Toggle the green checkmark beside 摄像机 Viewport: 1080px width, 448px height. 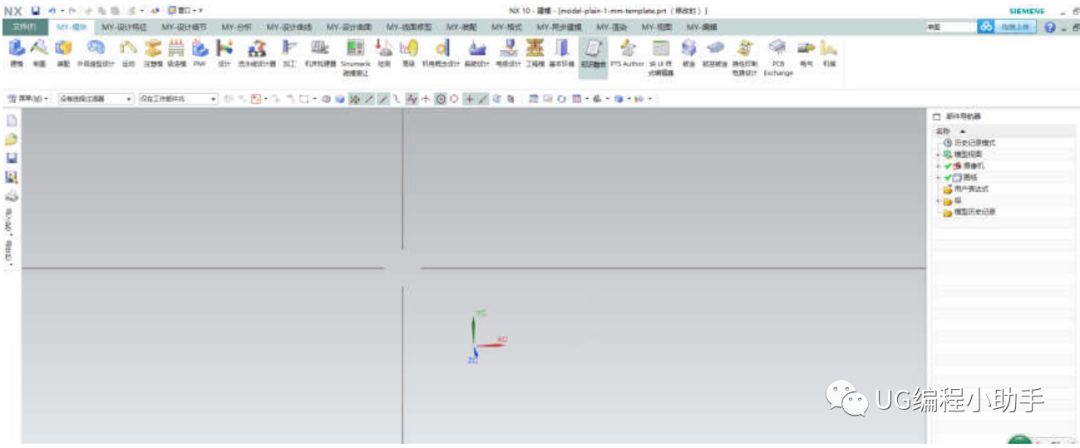(x=948, y=166)
